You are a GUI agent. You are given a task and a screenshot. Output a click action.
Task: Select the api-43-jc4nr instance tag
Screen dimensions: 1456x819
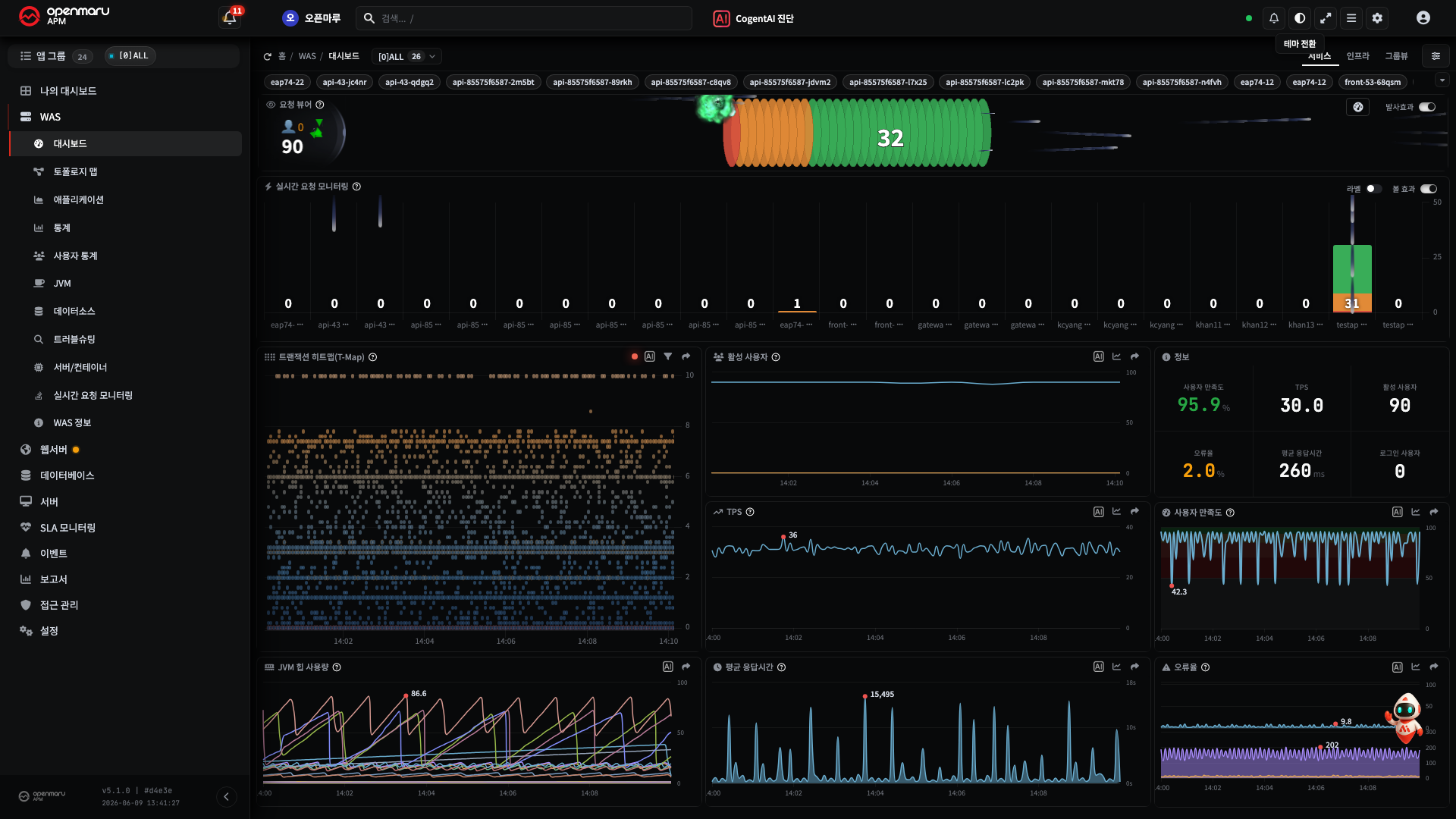344,82
